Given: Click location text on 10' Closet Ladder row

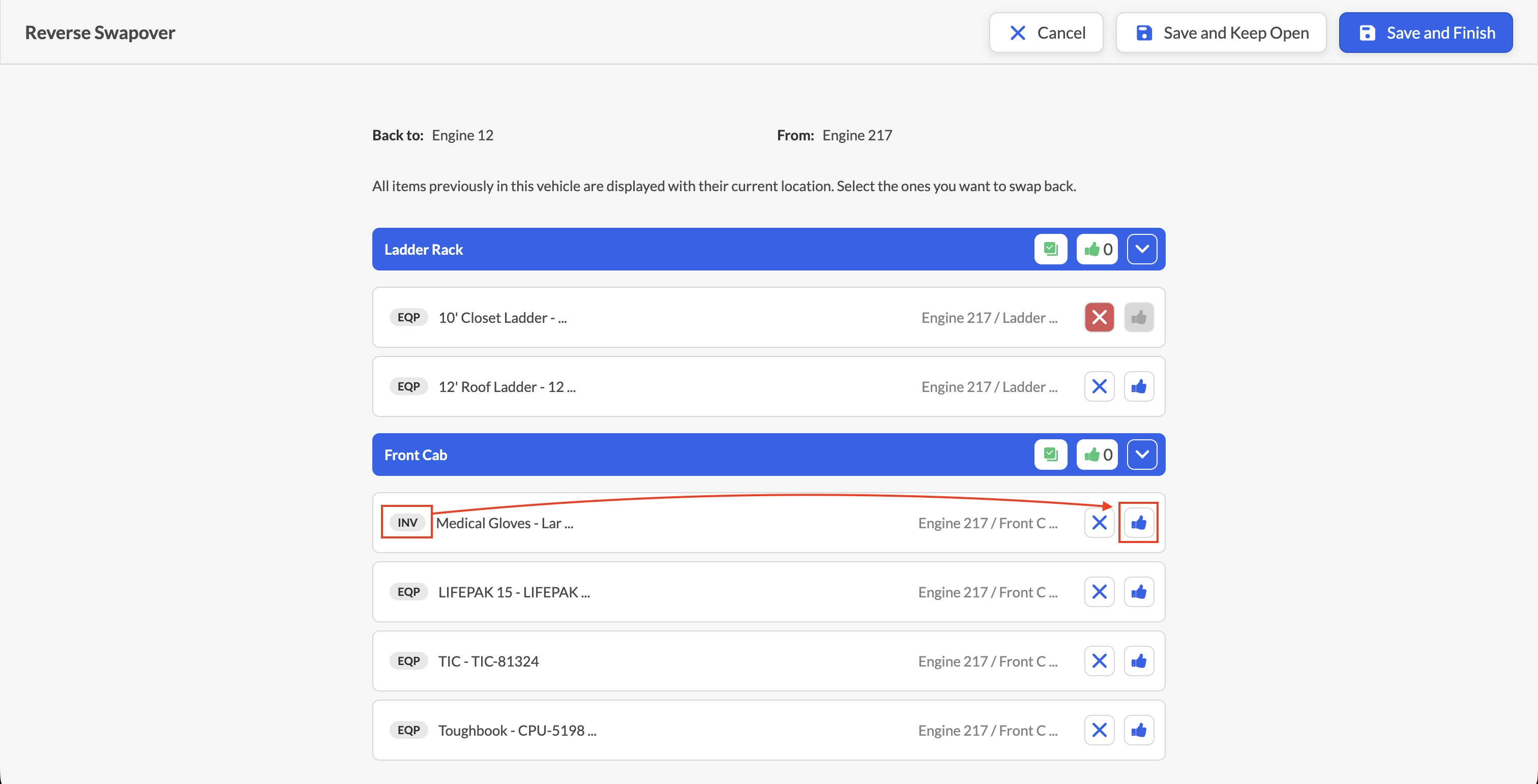Looking at the screenshot, I should [x=989, y=317].
